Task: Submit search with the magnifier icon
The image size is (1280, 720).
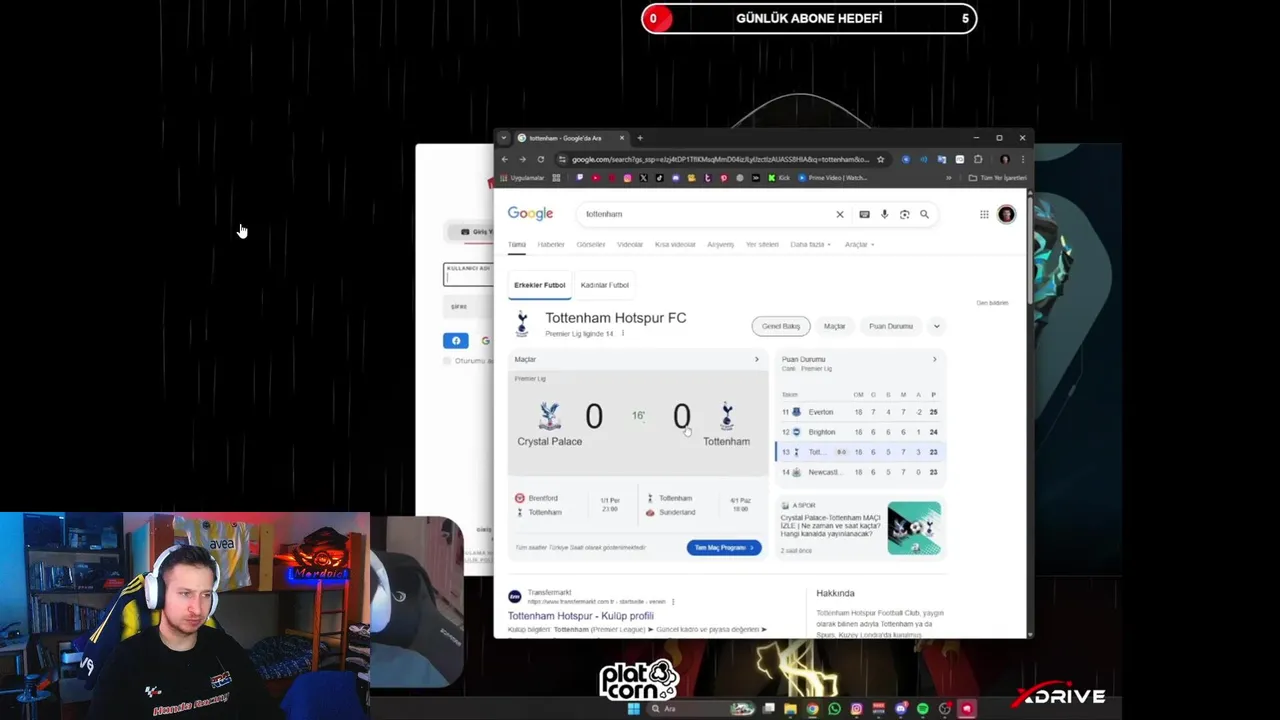Action: 924,214
